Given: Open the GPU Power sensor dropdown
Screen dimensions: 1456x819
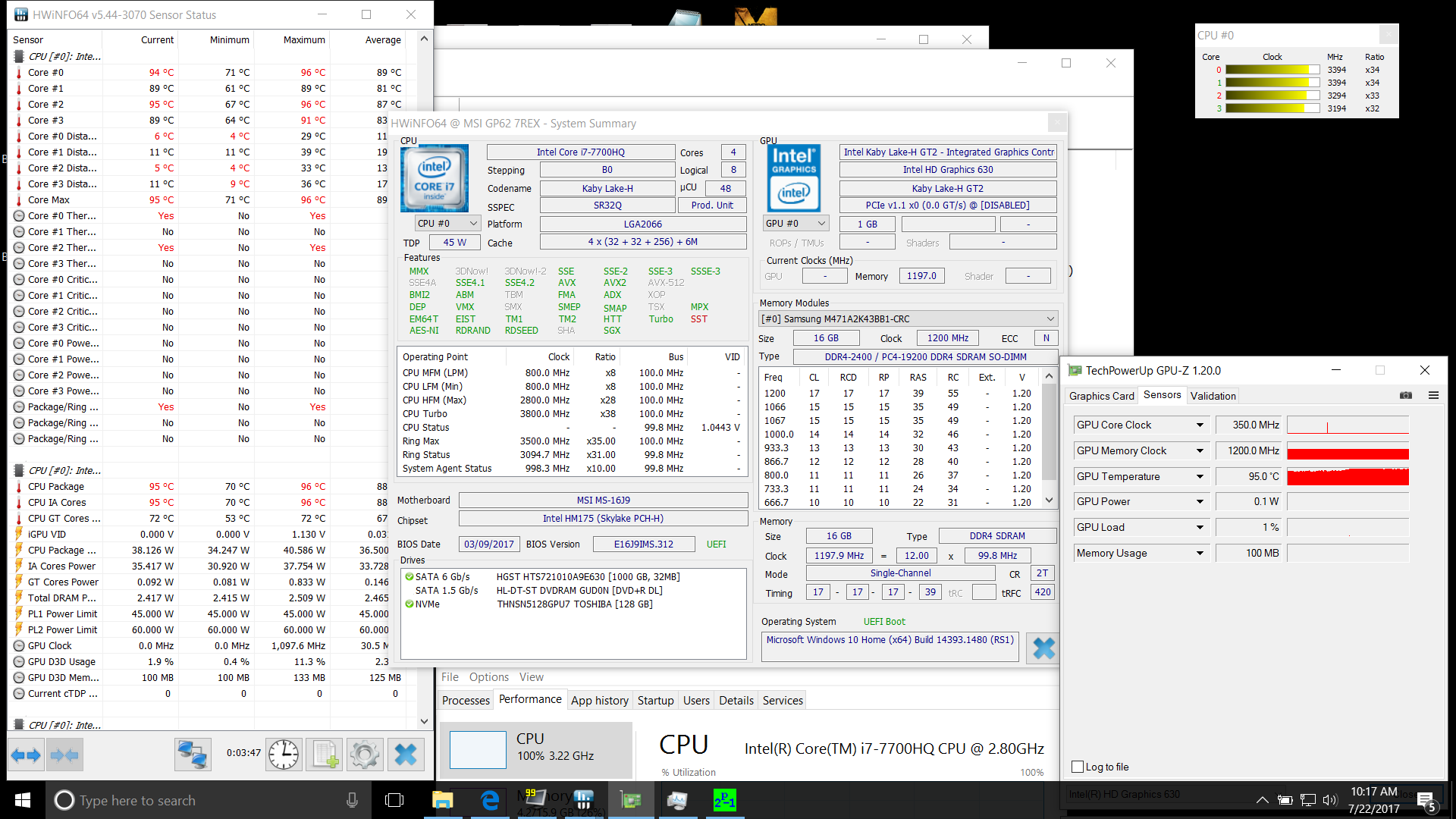Looking at the screenshot, I should pyautogui.click(x=1200, y=501).
